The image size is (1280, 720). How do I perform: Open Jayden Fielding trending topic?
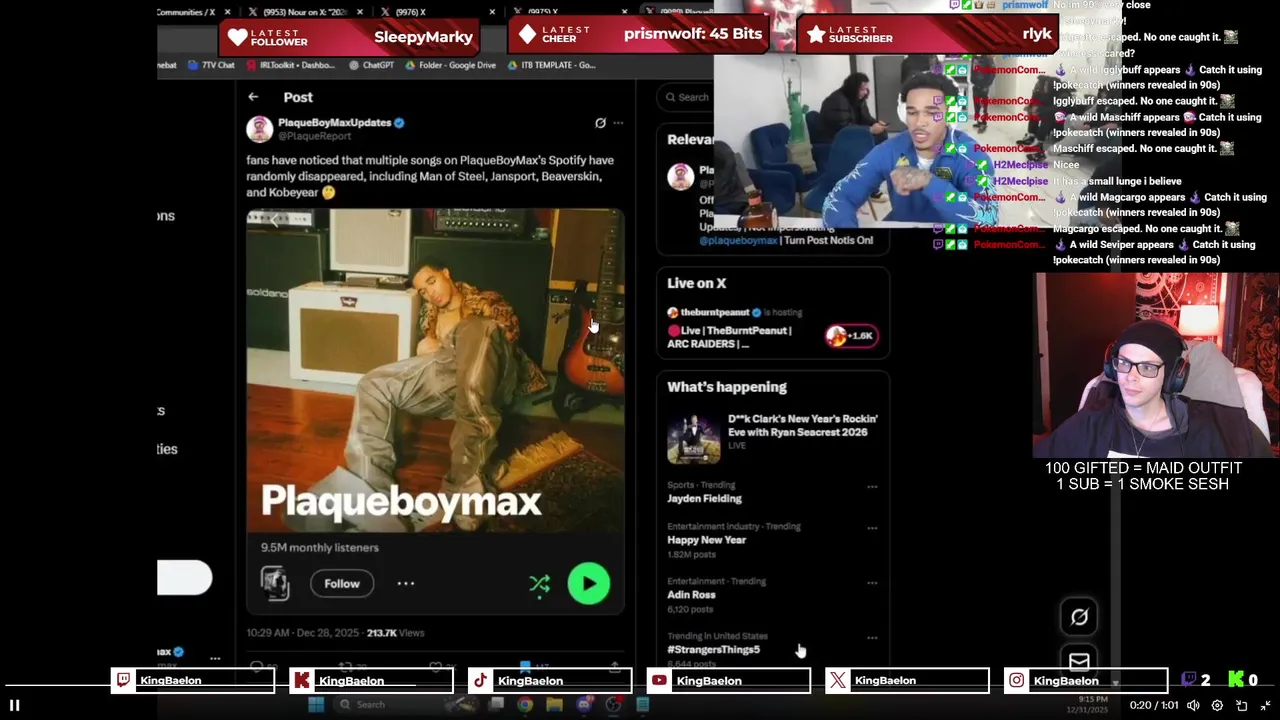(705, 498)
